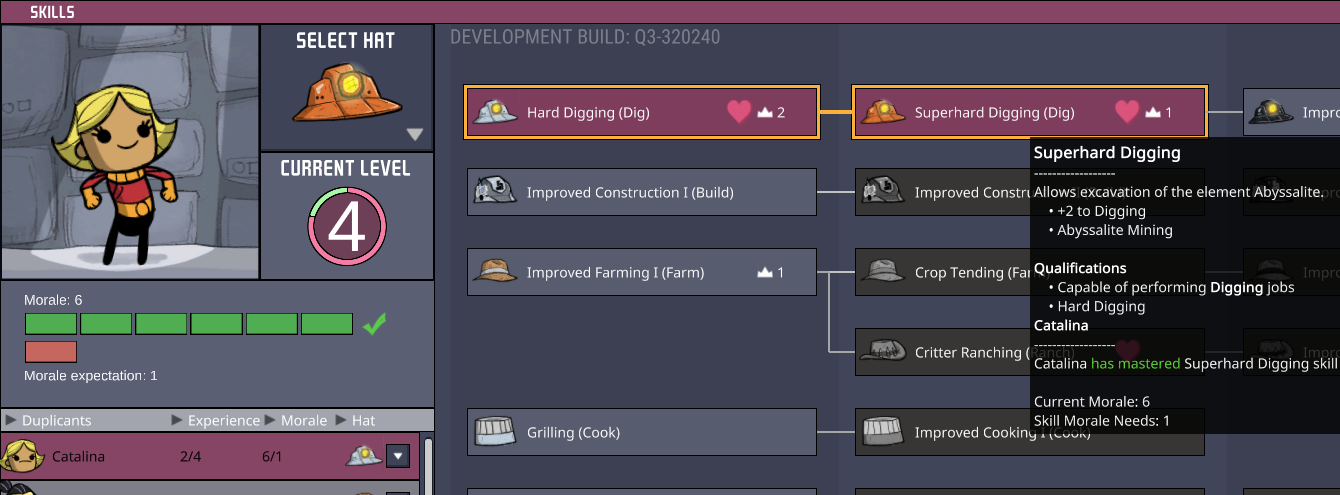
Task: Click the red morale expectation bar
Action: pyautogui.click(x=51, y=352)
